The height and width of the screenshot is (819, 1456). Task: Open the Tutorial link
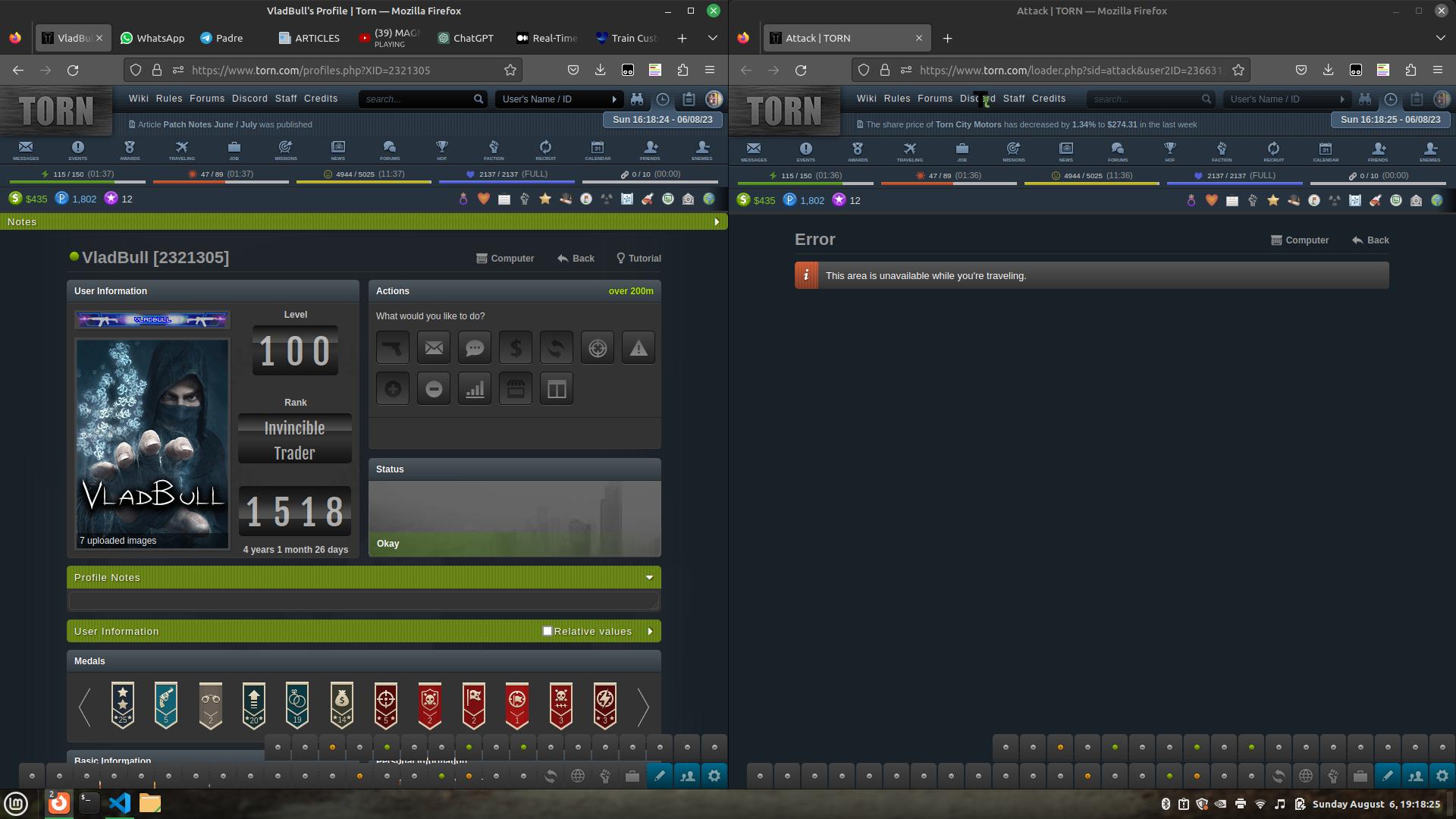coord(639,259)
